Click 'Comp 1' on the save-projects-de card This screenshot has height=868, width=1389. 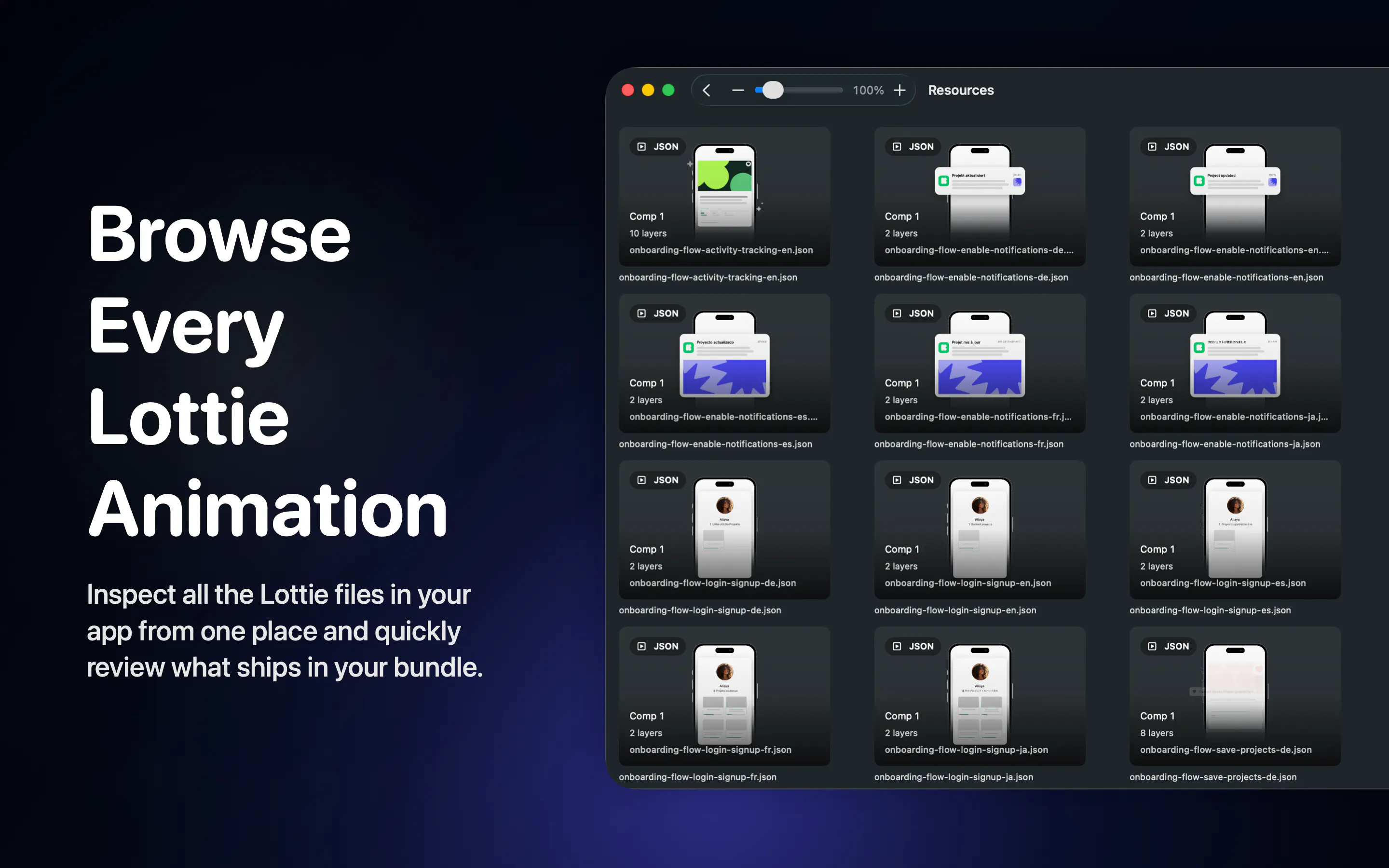click(x=1157, y=716)
